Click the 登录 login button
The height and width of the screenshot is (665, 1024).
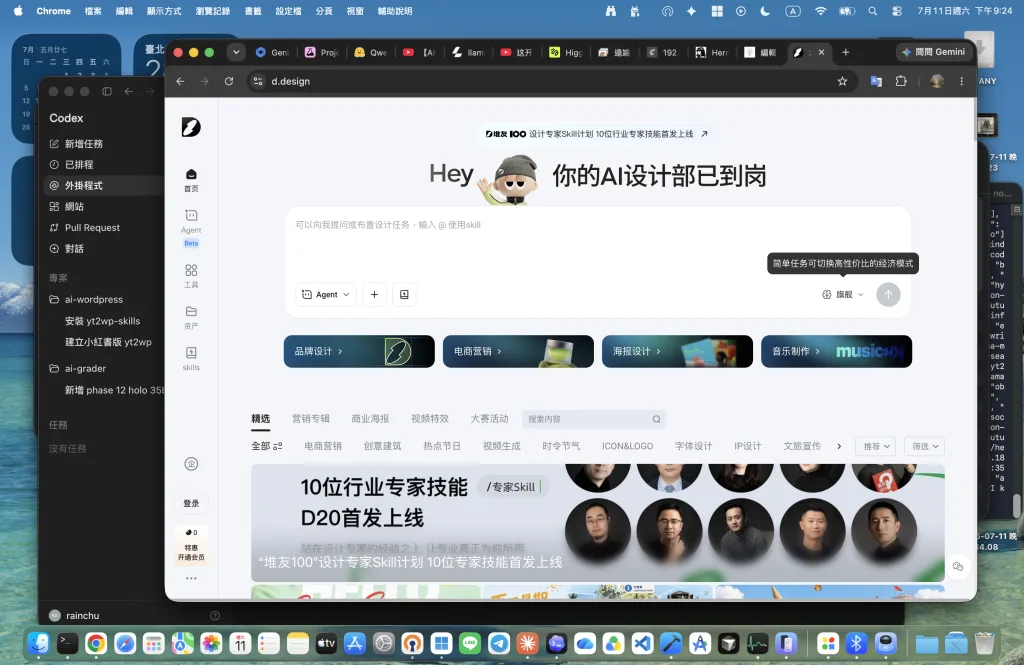191,503
